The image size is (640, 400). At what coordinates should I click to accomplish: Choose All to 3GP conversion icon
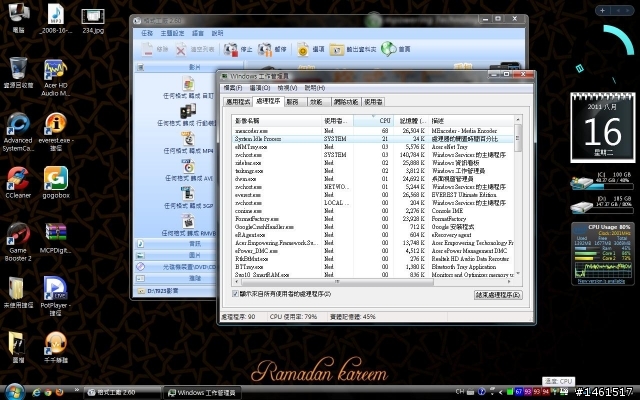188,194
